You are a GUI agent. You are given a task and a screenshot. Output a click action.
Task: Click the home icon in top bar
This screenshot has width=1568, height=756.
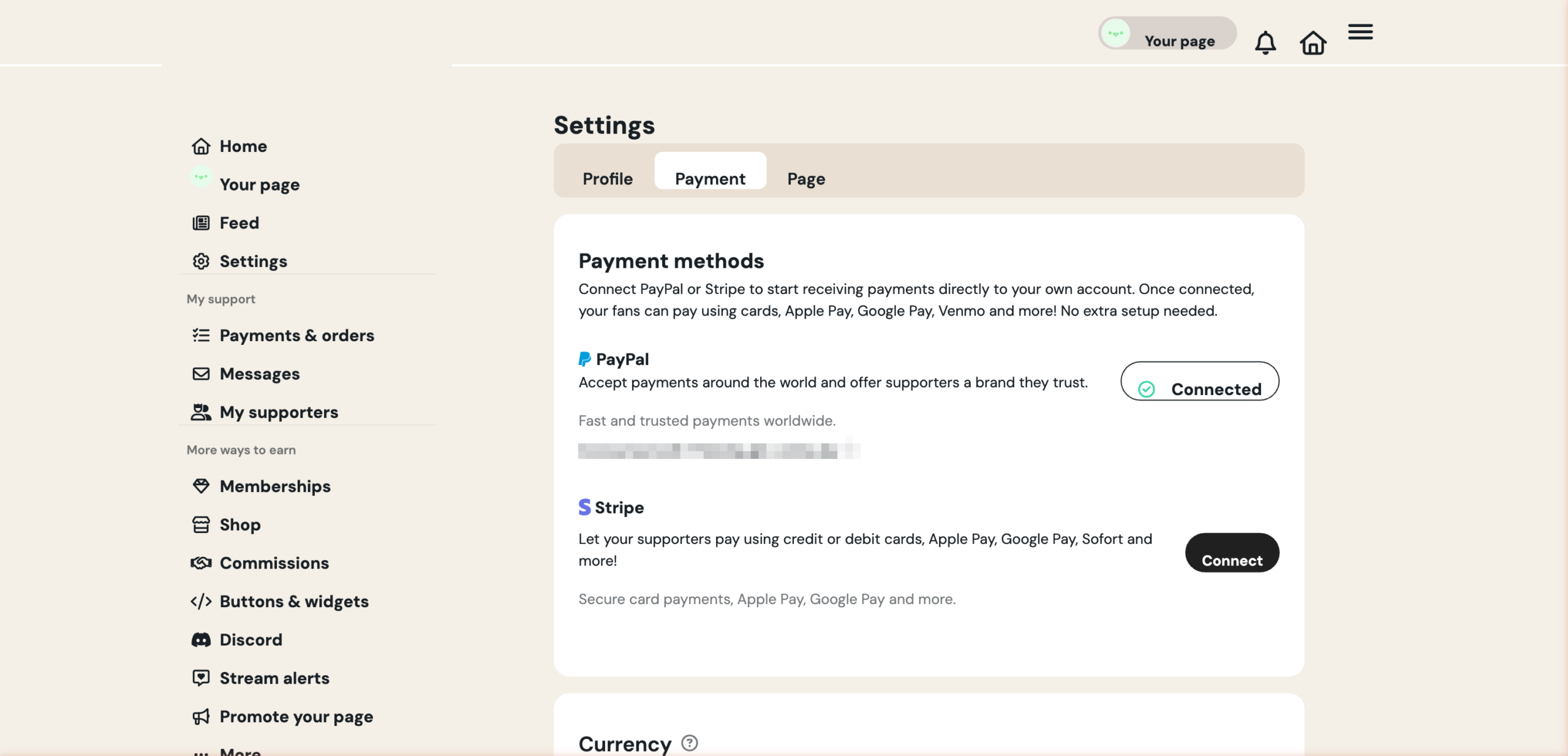pos(1313,43)
